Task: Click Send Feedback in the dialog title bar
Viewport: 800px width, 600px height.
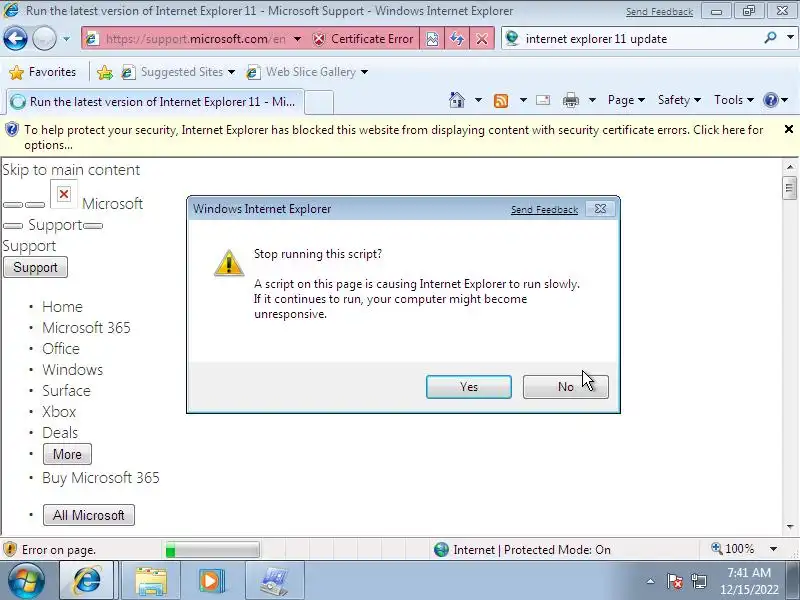Action: [544, 209]
